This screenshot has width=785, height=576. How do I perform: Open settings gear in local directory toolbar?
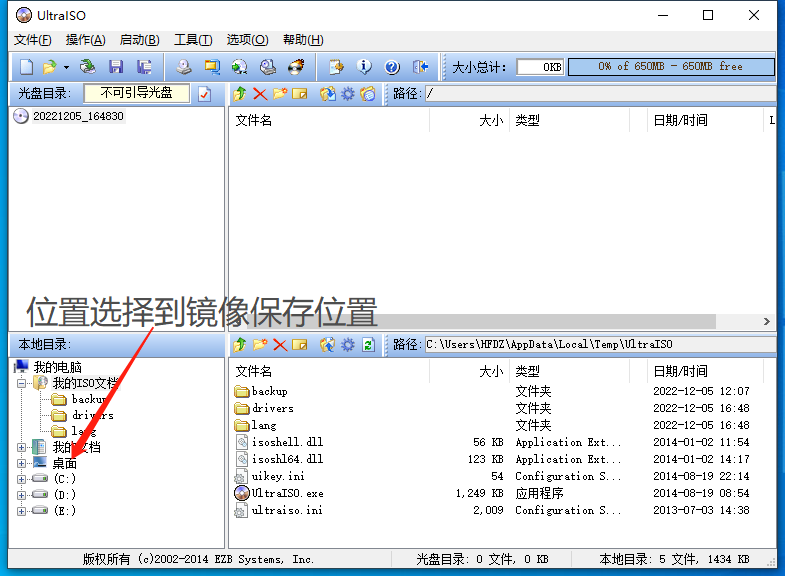point(347,344)
